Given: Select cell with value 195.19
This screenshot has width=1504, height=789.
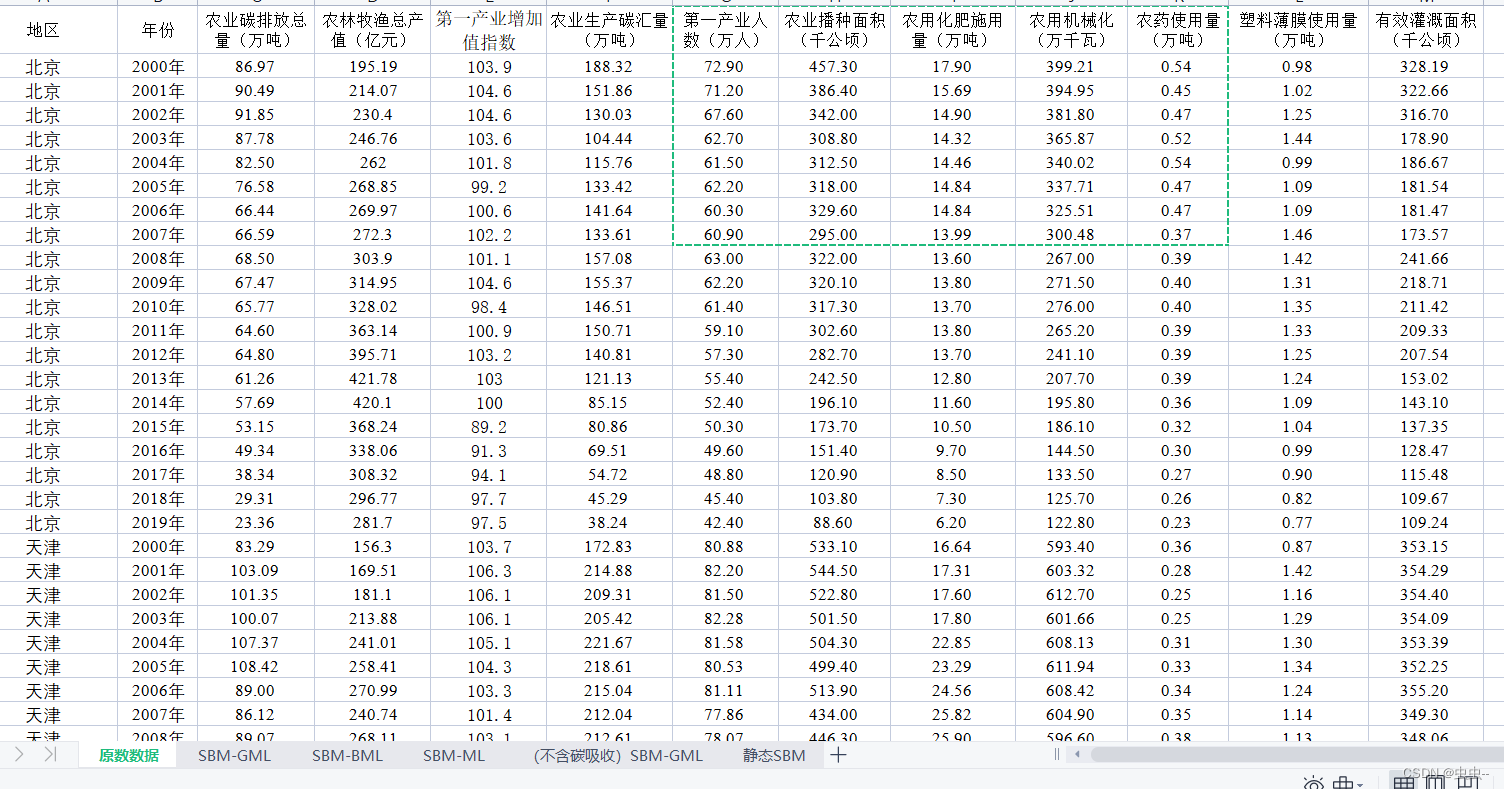Looking at the screenshot, I should (373, 67).
